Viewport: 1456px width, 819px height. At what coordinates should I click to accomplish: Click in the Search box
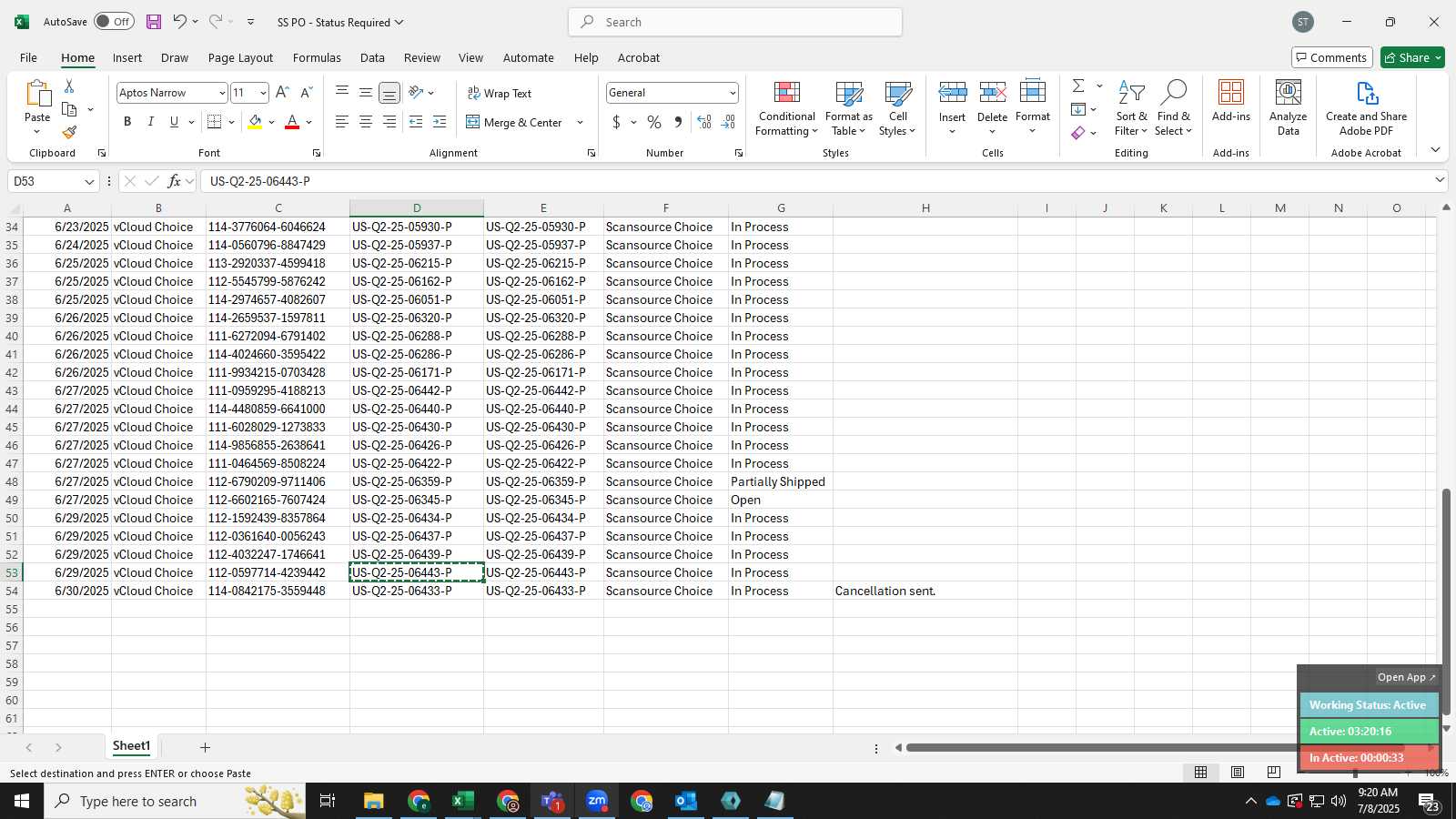point(735,22)
